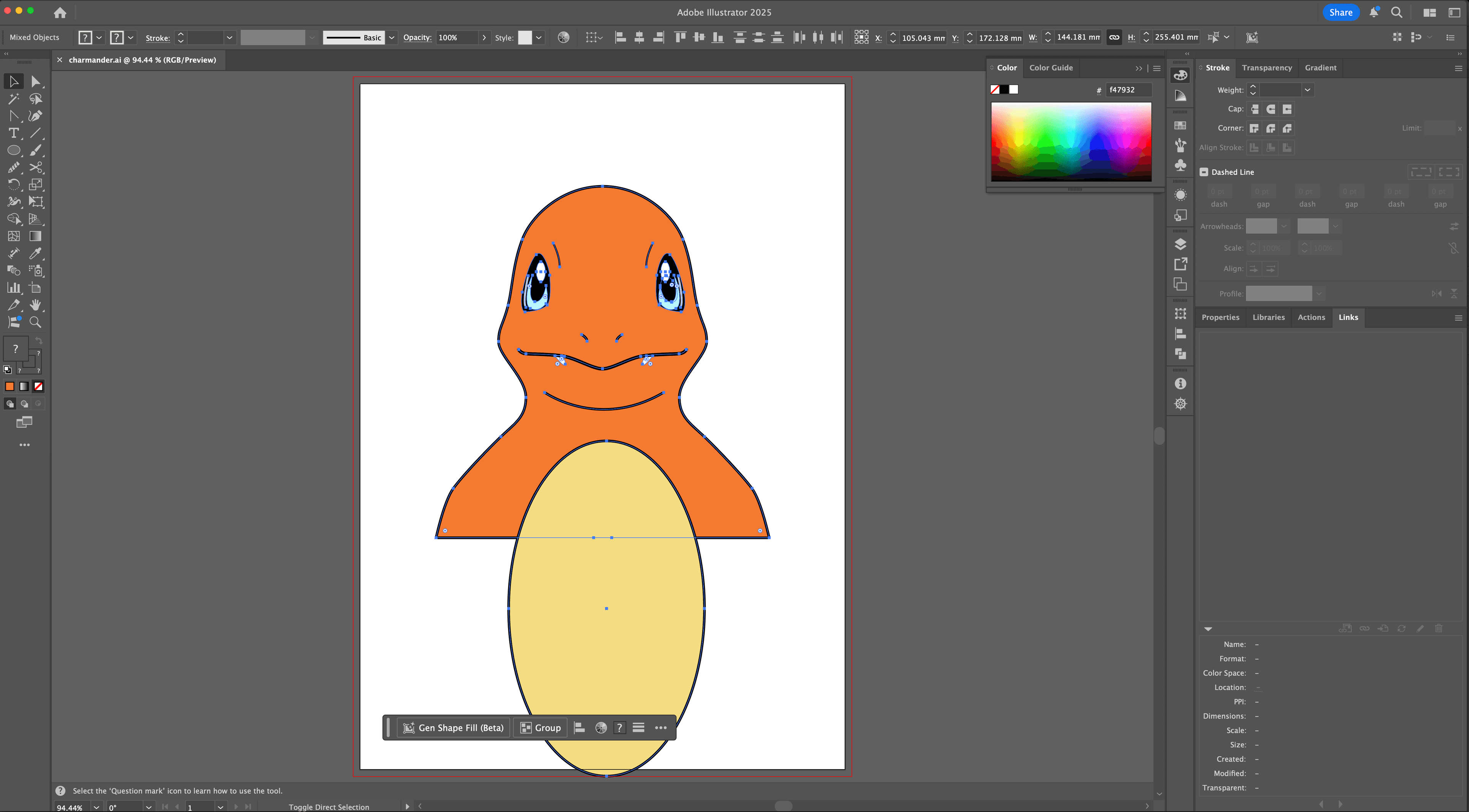Viewport: 1469px width, 812px height.
Task: Click the Recolor Artwork icon in control bar
Action: pyautogui.click(x=563, y=37)
